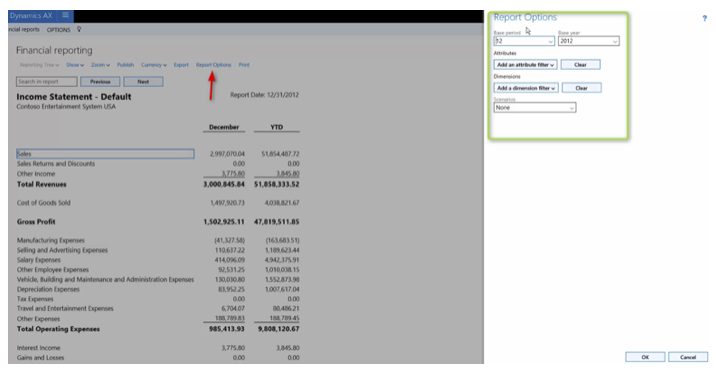The image size is (716, 379).
Task: Clear the Dimensions filter
Action: (x=581, y=88)
